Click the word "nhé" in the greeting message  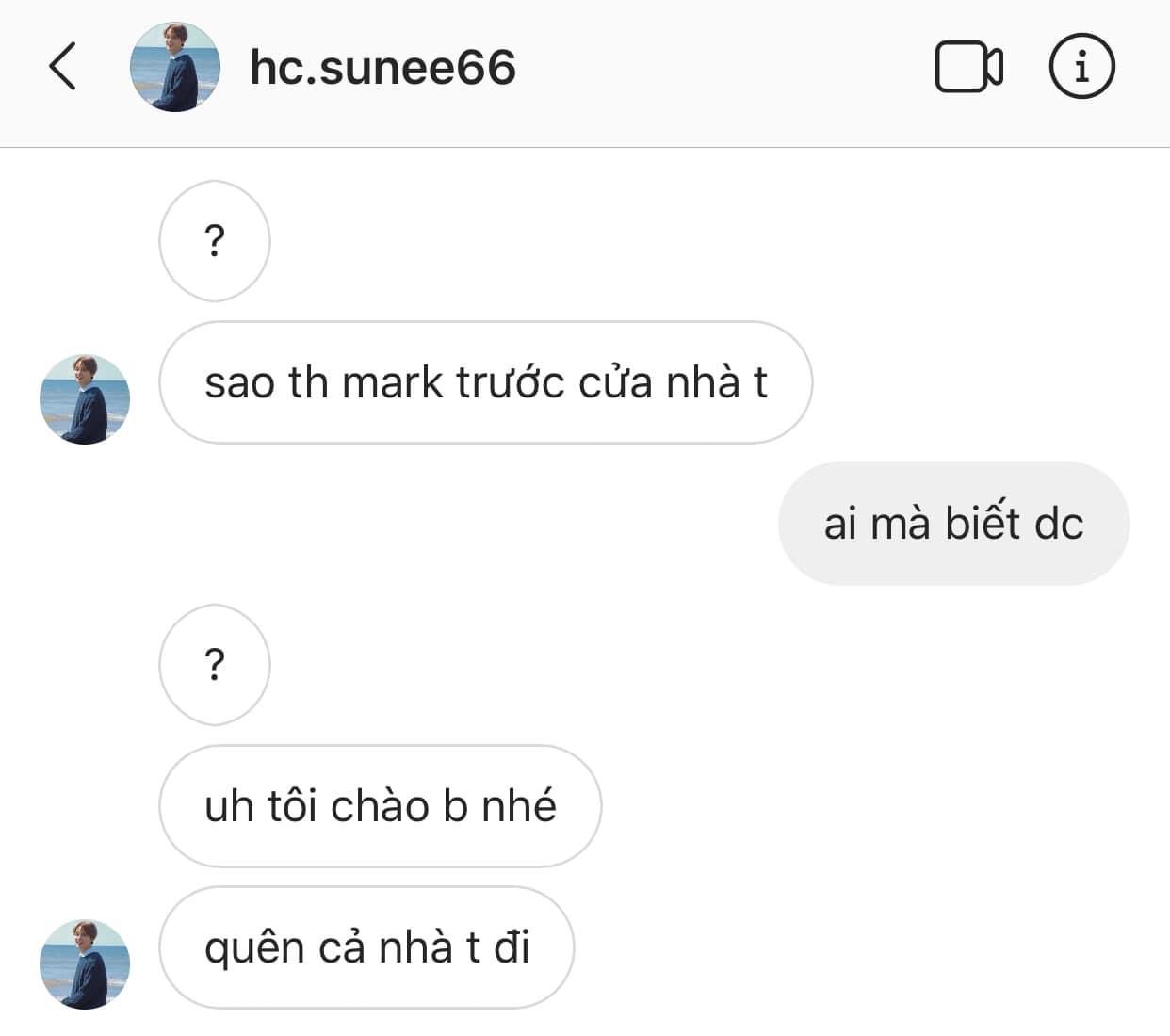518,806
